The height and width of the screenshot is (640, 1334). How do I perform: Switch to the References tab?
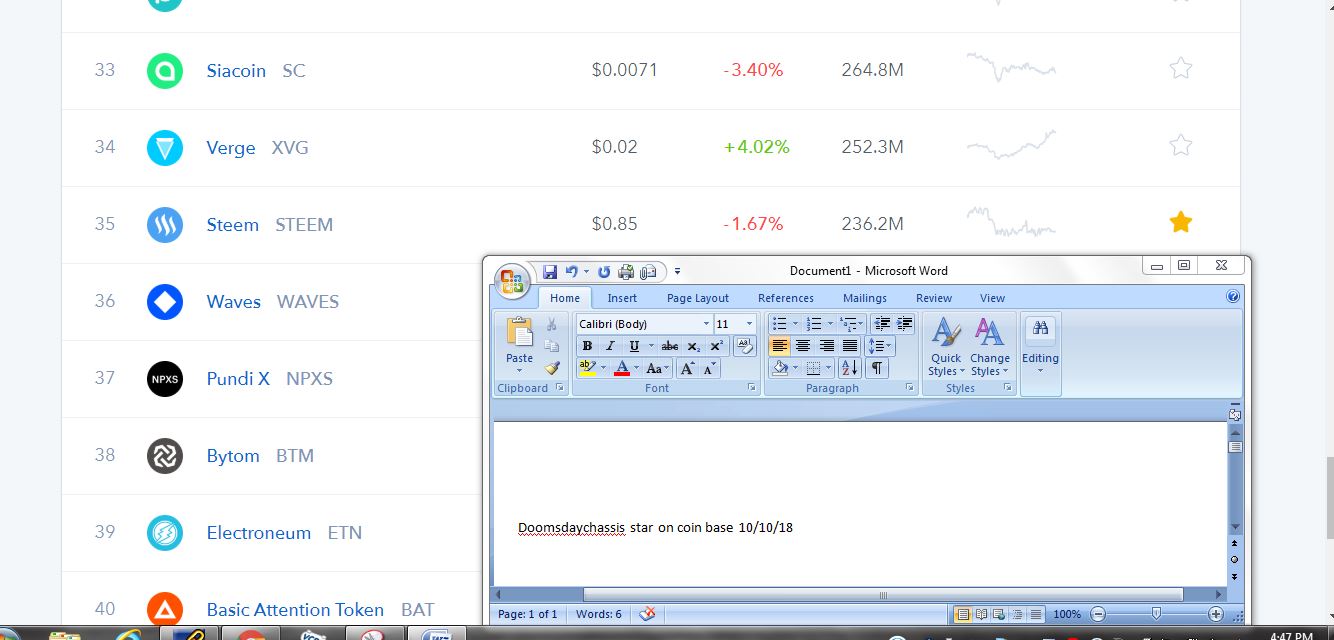click(x=786, y=298)
